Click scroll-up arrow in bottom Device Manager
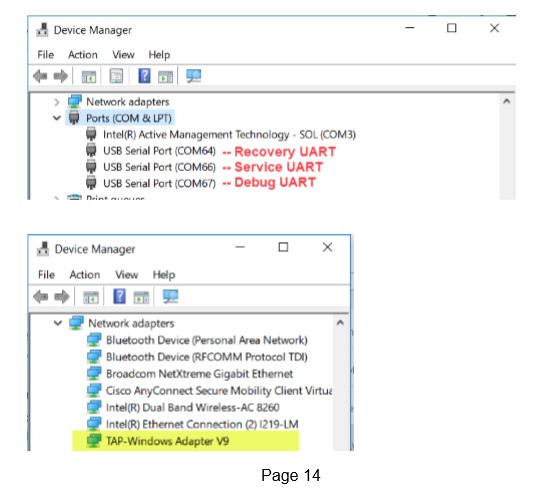This screenshot has width=555, height=493. (340, 323)
